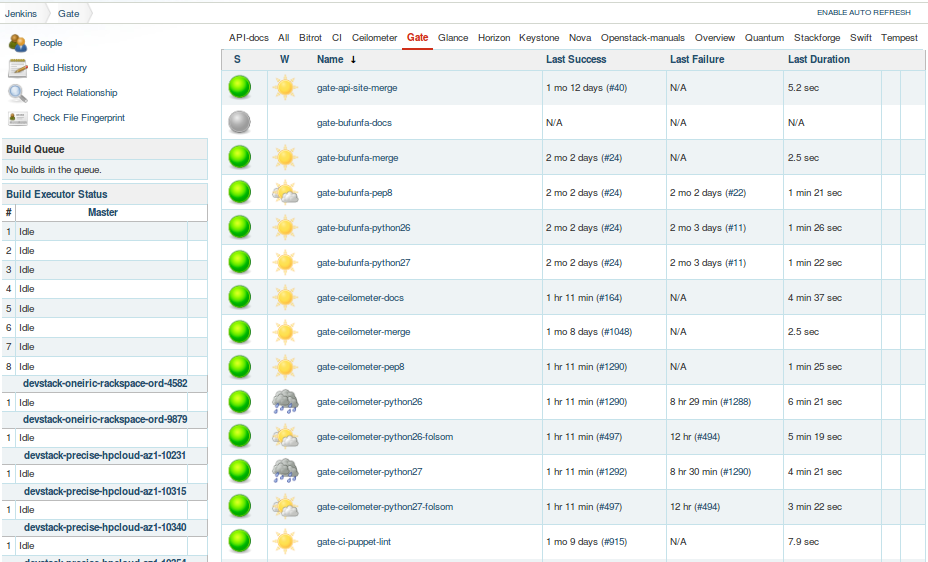The image size is (928, 562).
Task: Open the devstack-oneiric-rackspace-ord-4582 node link
Action: coord(105,383)
